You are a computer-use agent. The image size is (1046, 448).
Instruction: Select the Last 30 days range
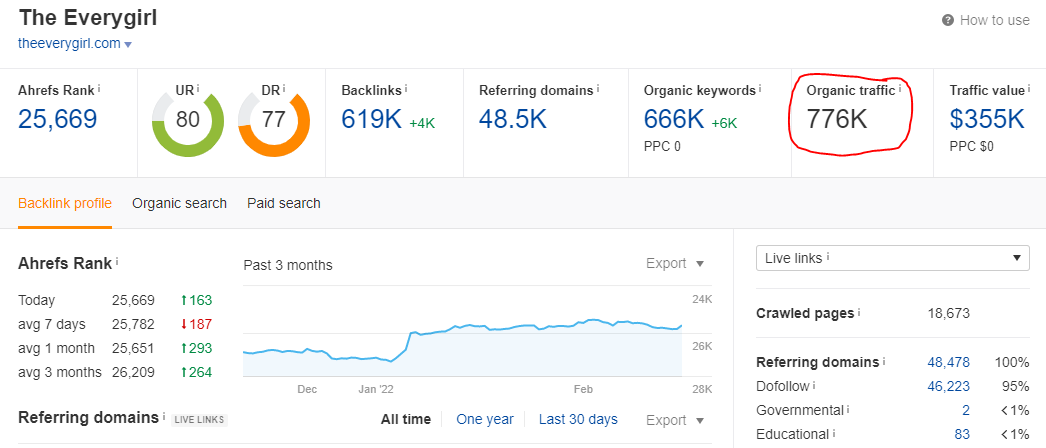578,420
